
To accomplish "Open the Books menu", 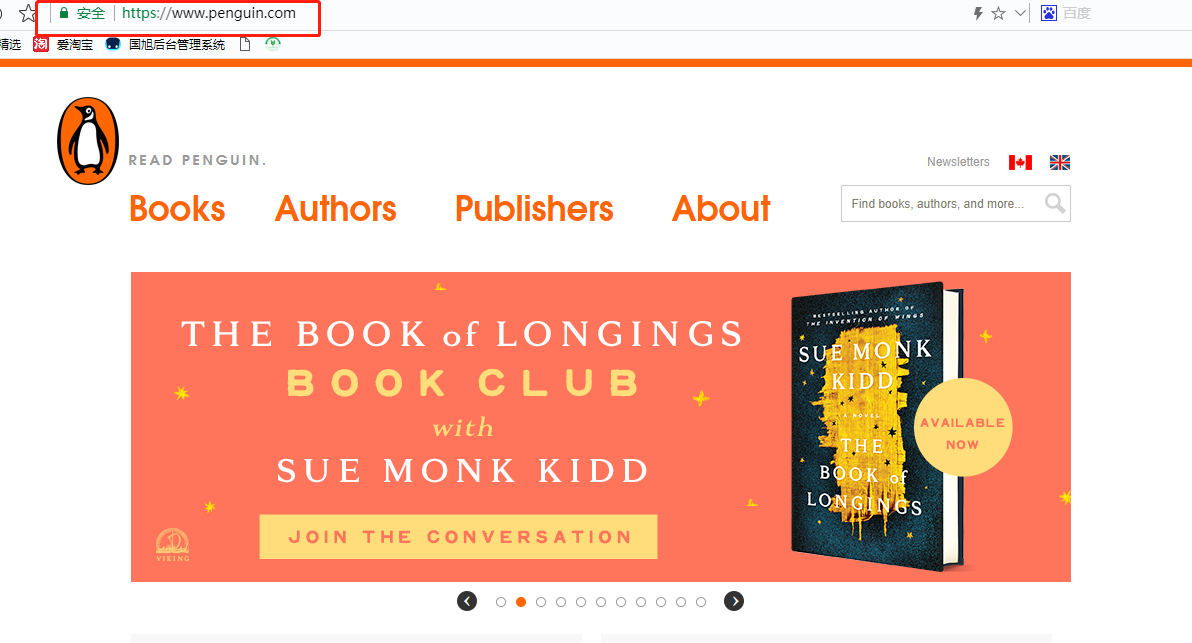I will click(177, 208).
